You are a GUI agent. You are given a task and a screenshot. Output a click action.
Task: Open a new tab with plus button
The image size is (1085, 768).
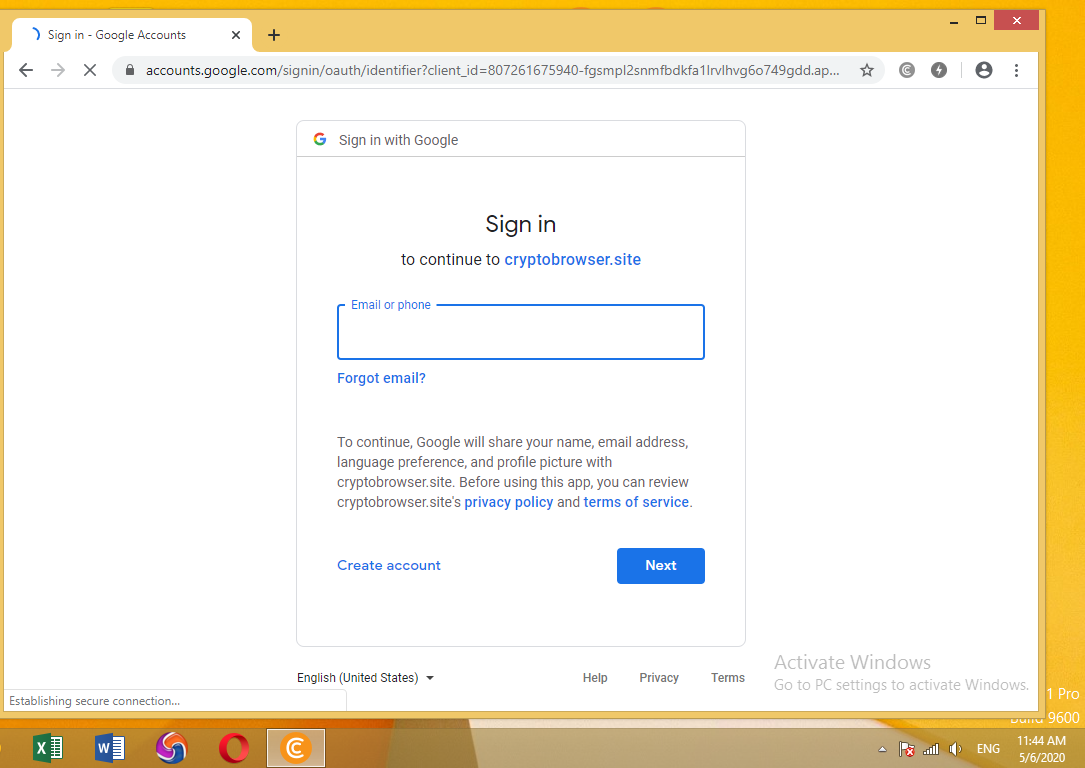click(274, 35)
